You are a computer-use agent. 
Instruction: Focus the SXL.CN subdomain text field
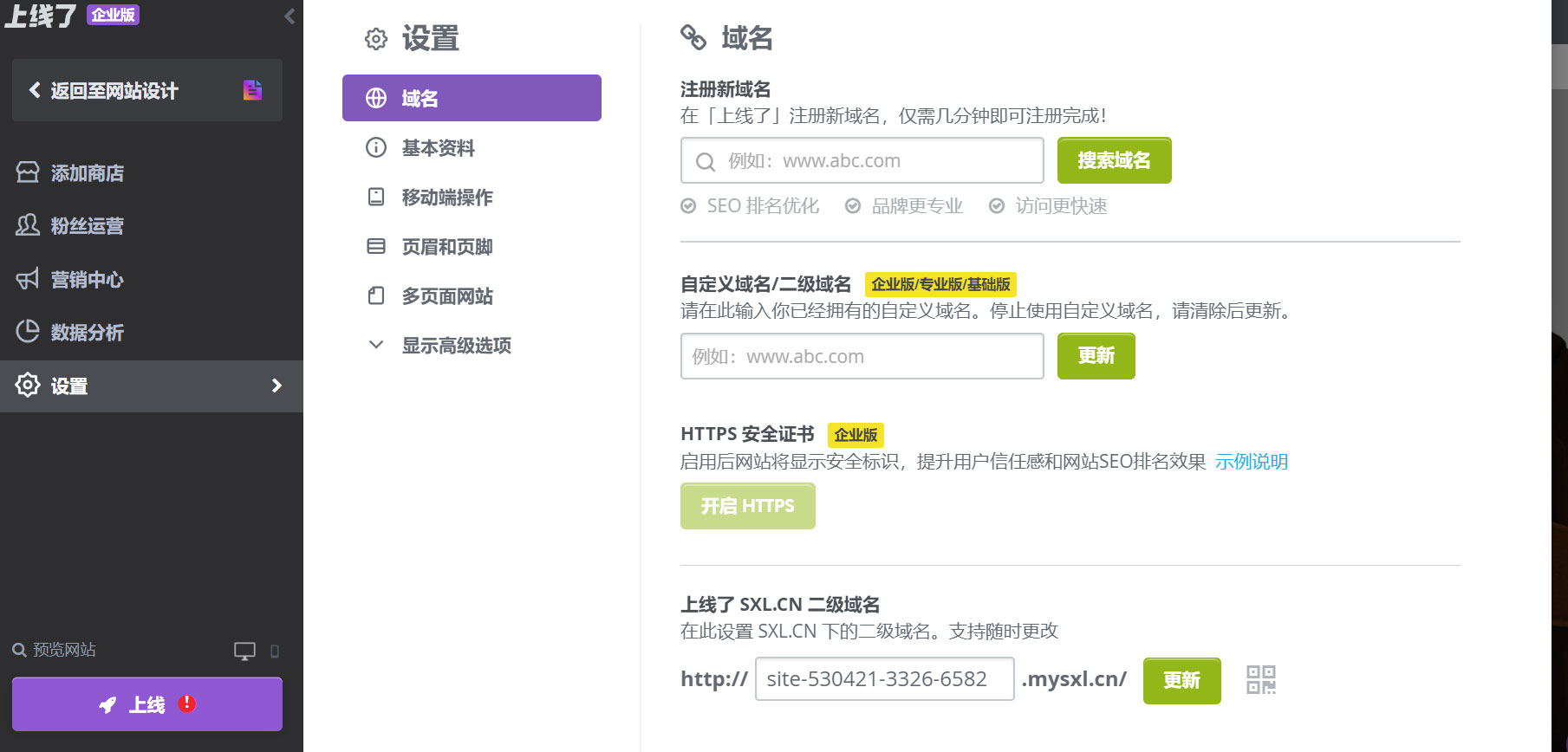pos(884,679)
